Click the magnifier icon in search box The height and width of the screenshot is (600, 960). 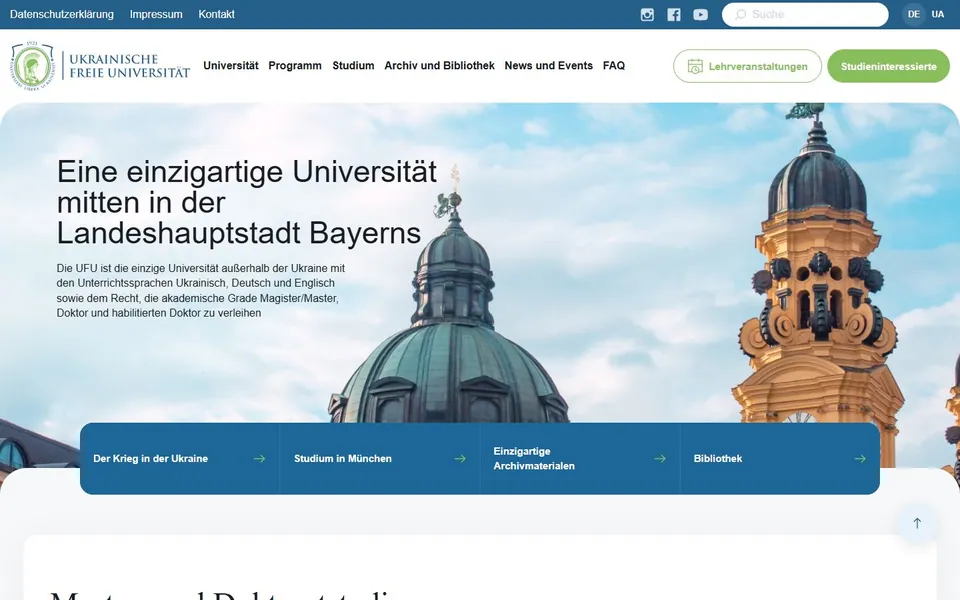741,14
